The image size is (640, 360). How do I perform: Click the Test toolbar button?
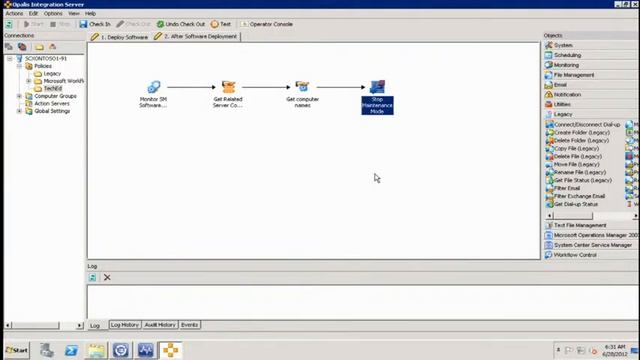(221, 24)
